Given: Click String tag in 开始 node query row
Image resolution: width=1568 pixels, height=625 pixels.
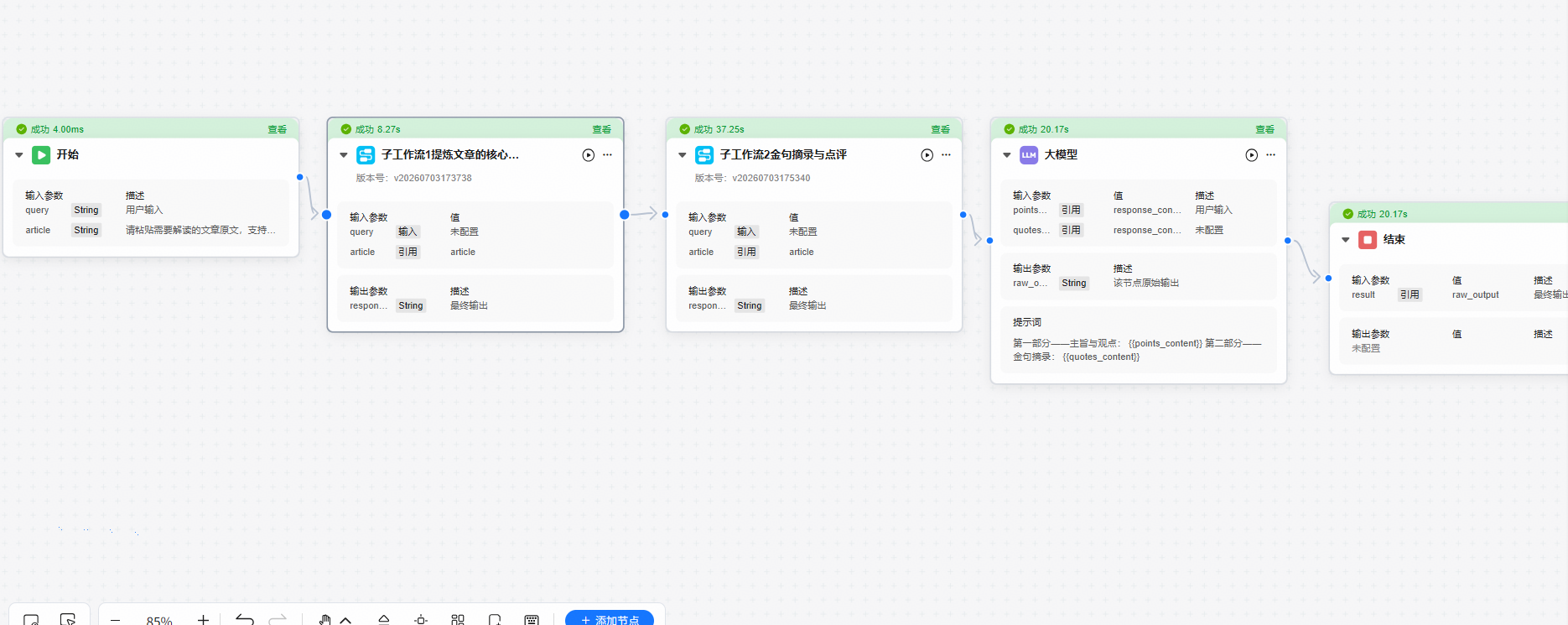Looking at the screenshot, I should click(86, 210).
